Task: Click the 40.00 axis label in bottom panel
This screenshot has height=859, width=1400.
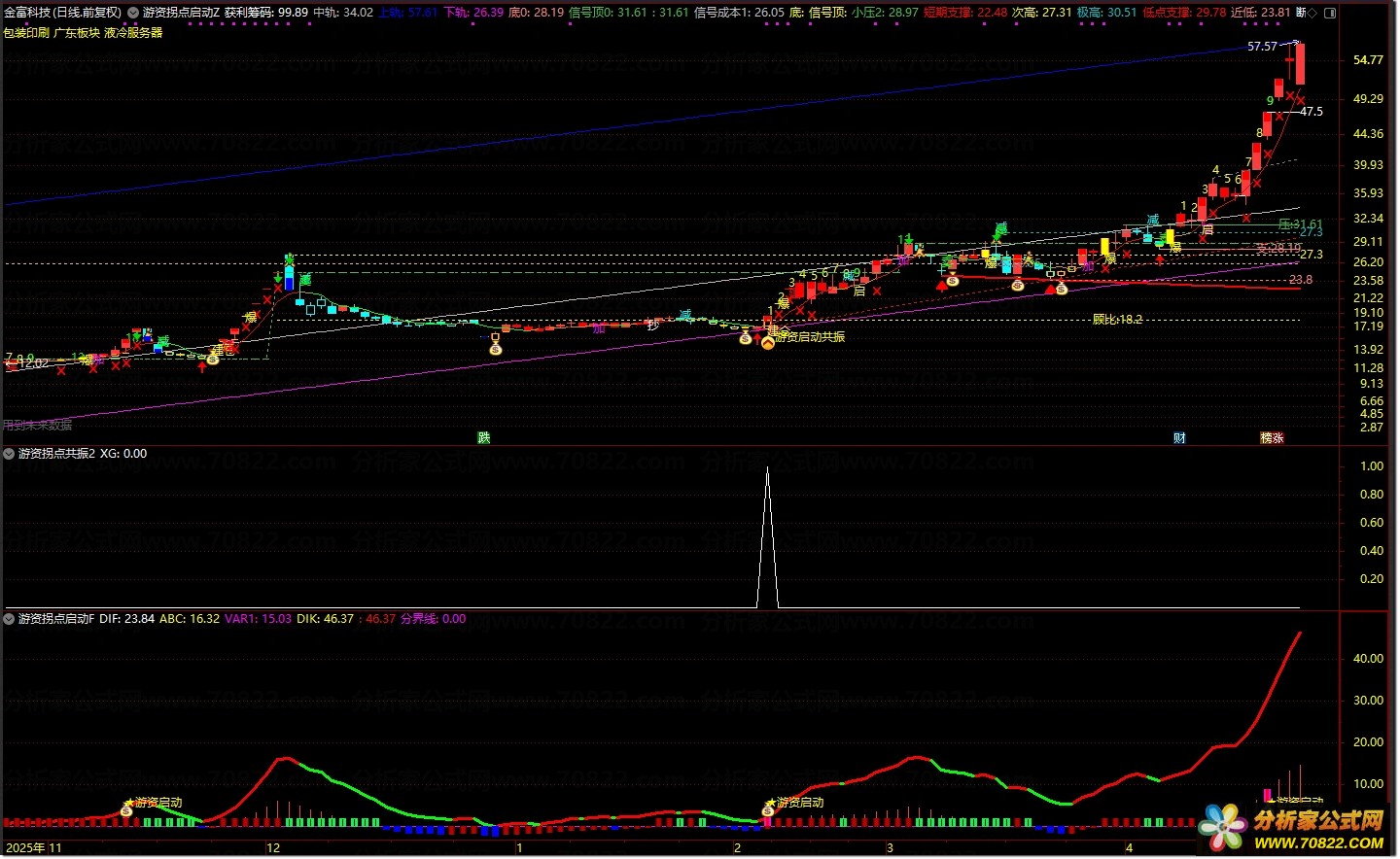Action: point(1368,659)
